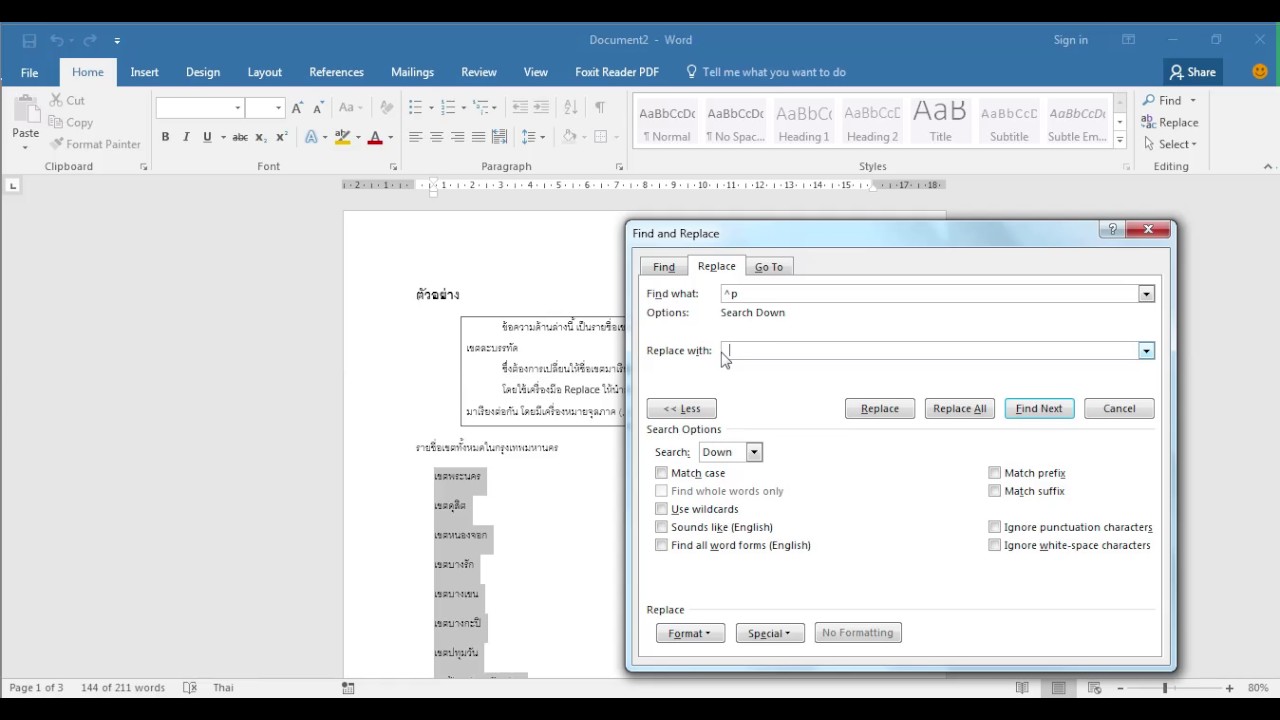This screenshot has width=1280, height=720.
Task: Click inside the Replace with text field
Action: coord(929,351)
